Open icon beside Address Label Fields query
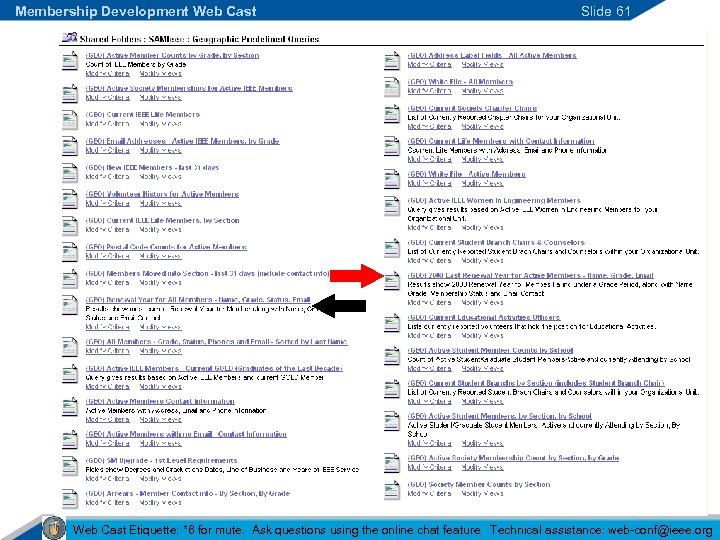Viewport: 720px width, 540px height. 392,61
